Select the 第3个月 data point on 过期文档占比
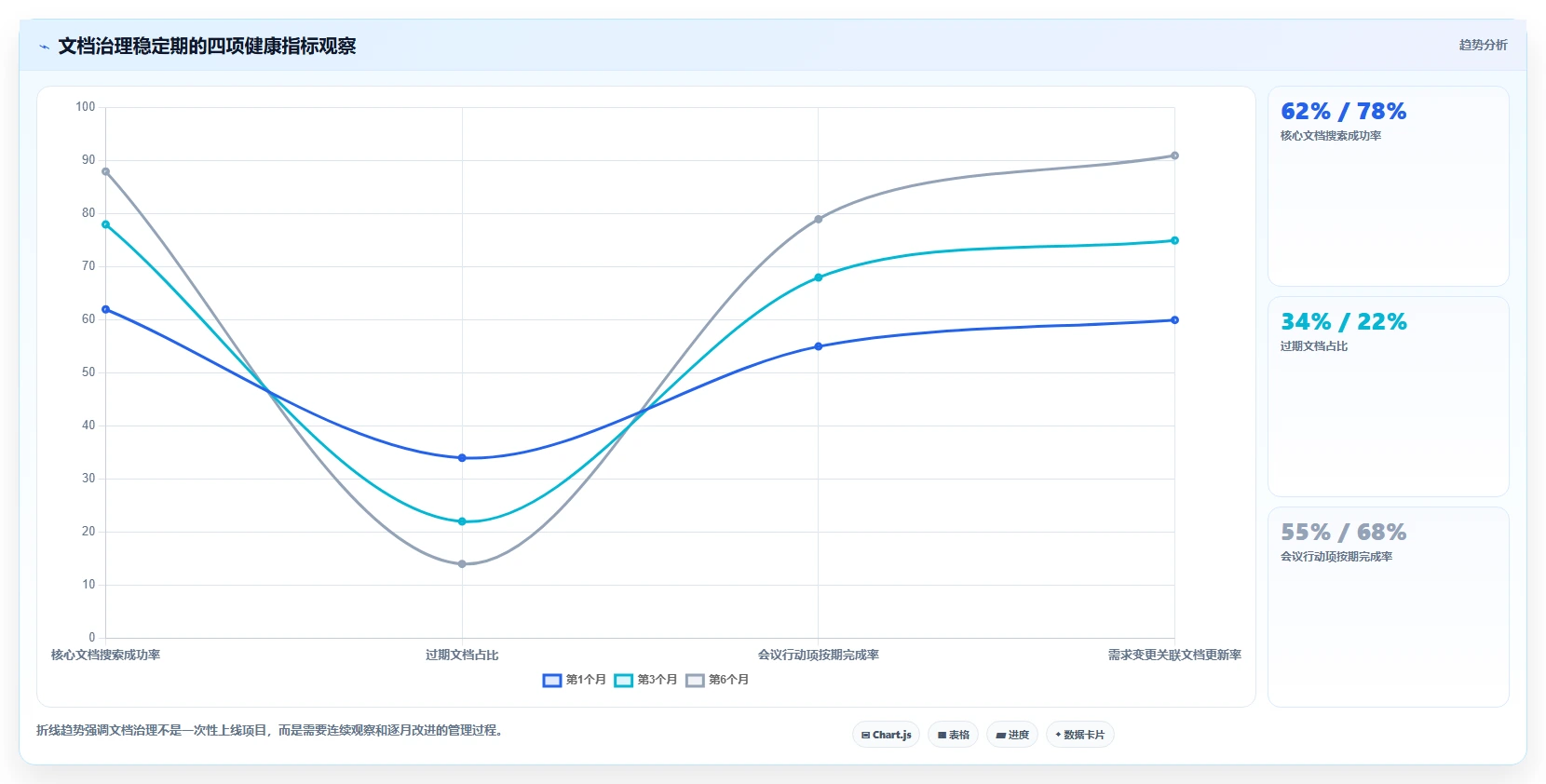Image resolution: width=1546 pixels, height=784 pixels. tap(462, 521)
